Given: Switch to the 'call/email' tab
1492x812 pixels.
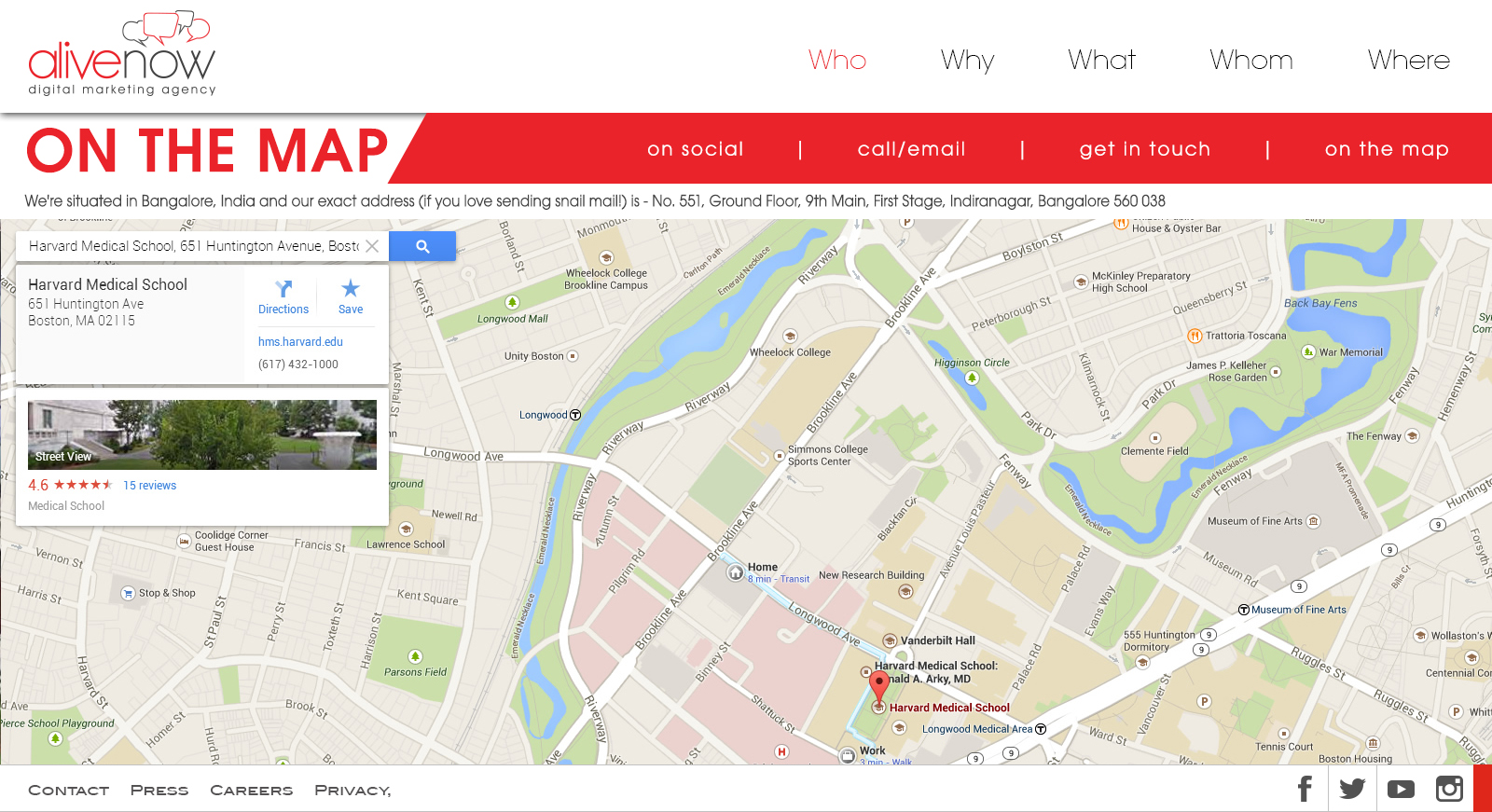Looking at the screenshot, I should 911,149.
